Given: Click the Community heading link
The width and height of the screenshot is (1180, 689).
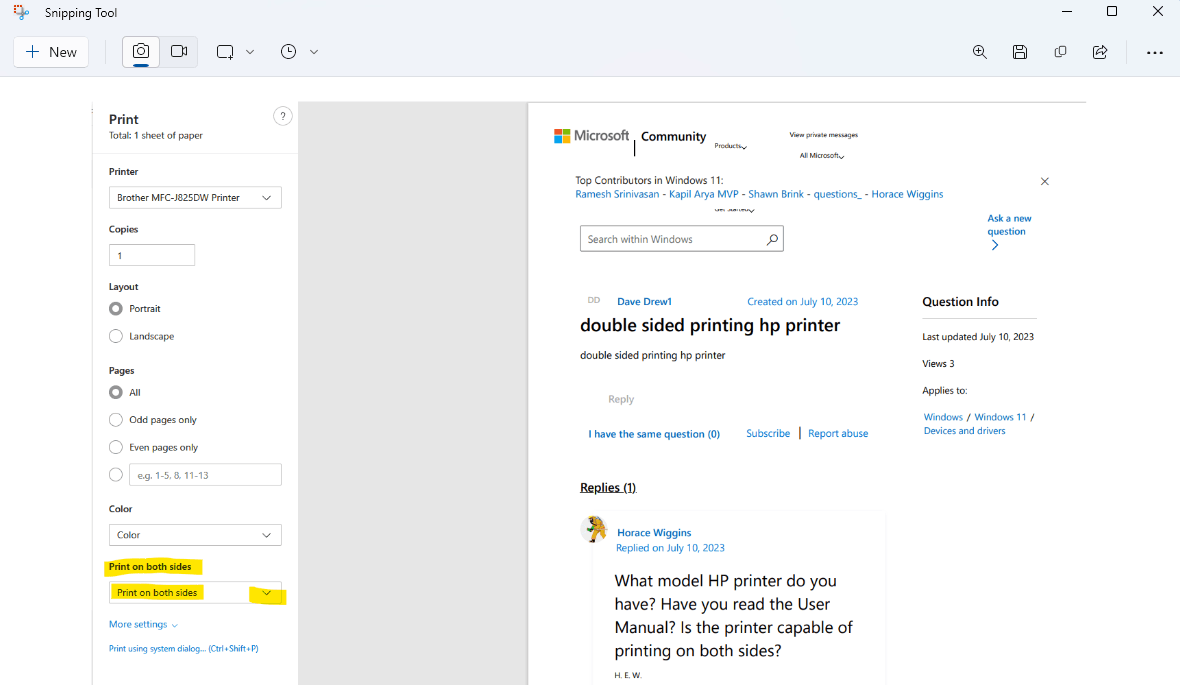Looking at the screenshot, I should [674, 137].
